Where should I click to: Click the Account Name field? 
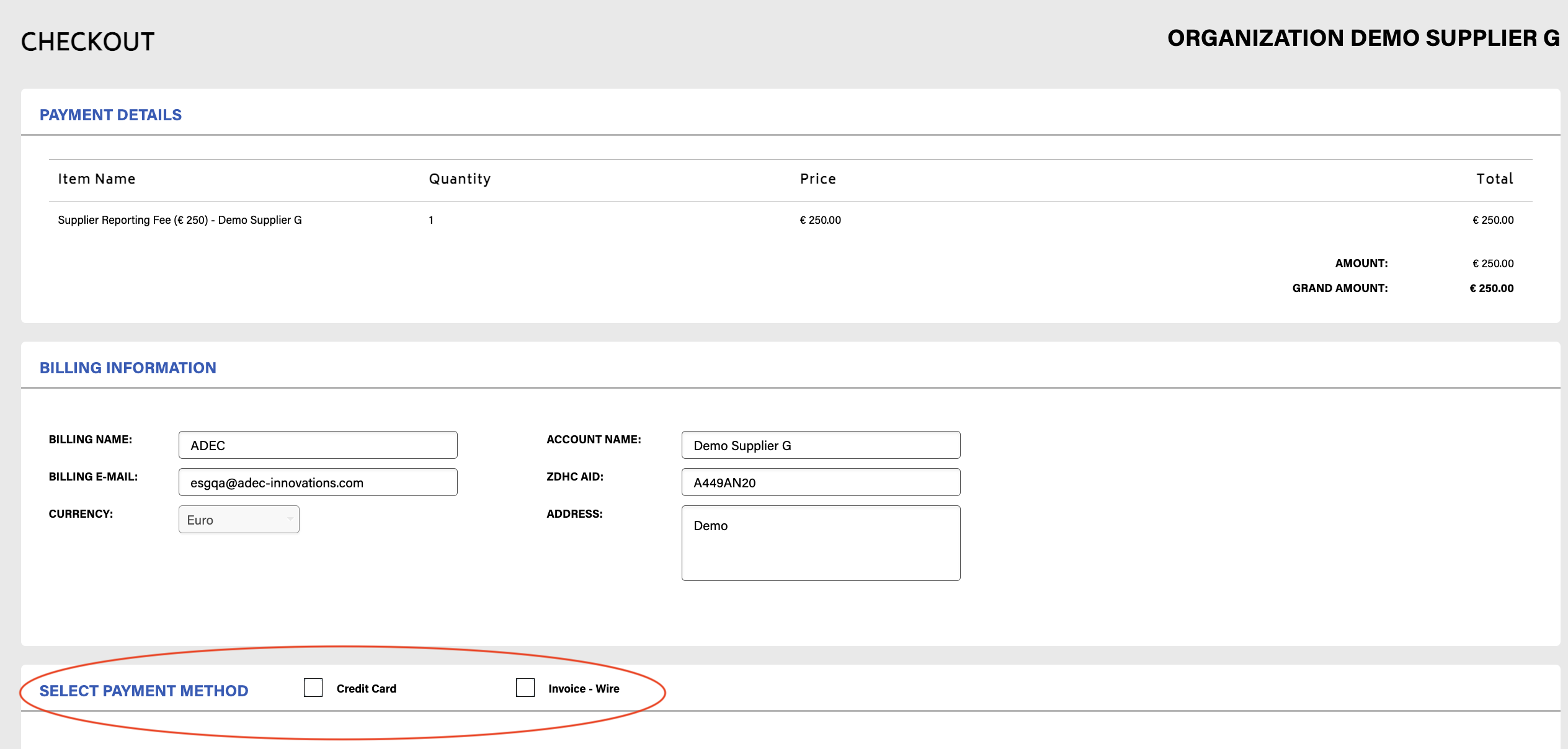pyautogui.click(x=821, y=445)
